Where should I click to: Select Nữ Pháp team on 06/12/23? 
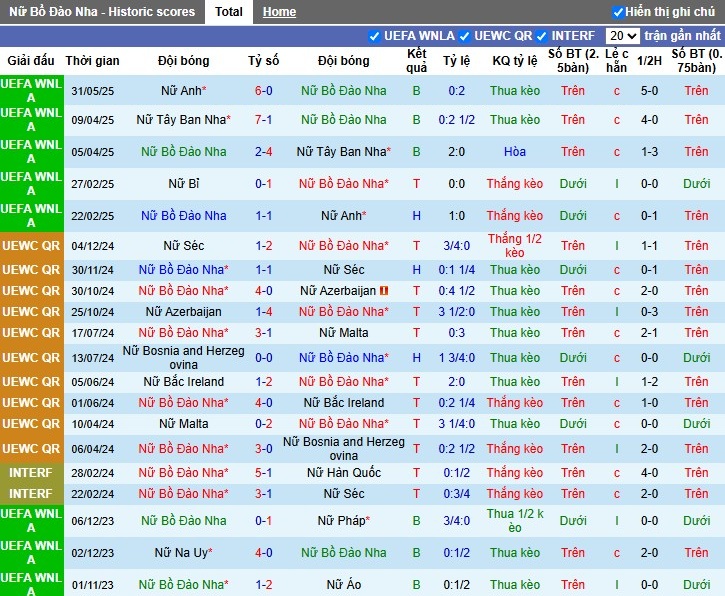344,521
